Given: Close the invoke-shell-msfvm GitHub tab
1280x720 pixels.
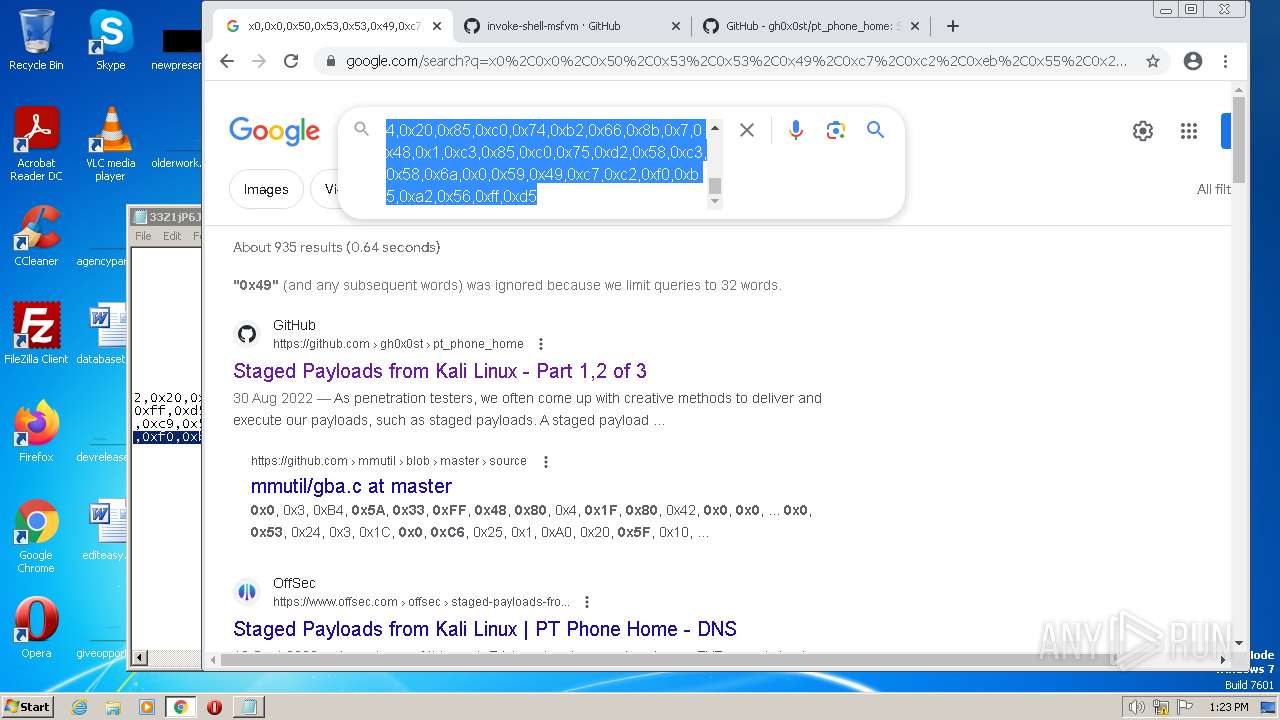Looking at the screenshot, I should pos(675,26).
